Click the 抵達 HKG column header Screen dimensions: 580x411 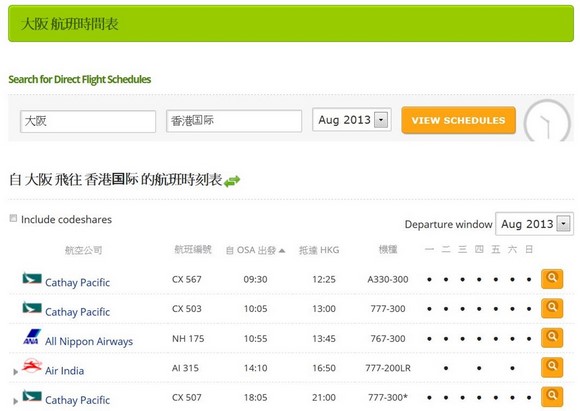(x=319, y=250)
